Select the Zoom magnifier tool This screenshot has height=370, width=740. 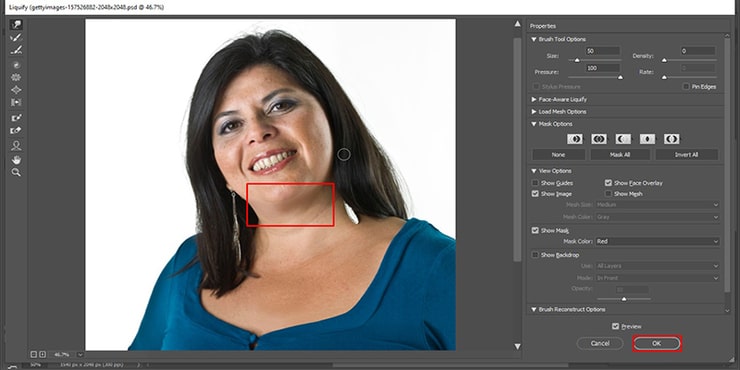tap(16, 172)
